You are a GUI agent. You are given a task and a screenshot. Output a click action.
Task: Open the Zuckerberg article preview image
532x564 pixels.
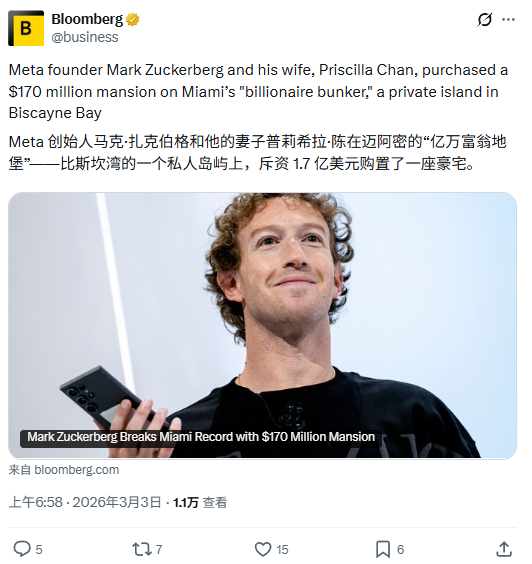click(x=263, y=325)
